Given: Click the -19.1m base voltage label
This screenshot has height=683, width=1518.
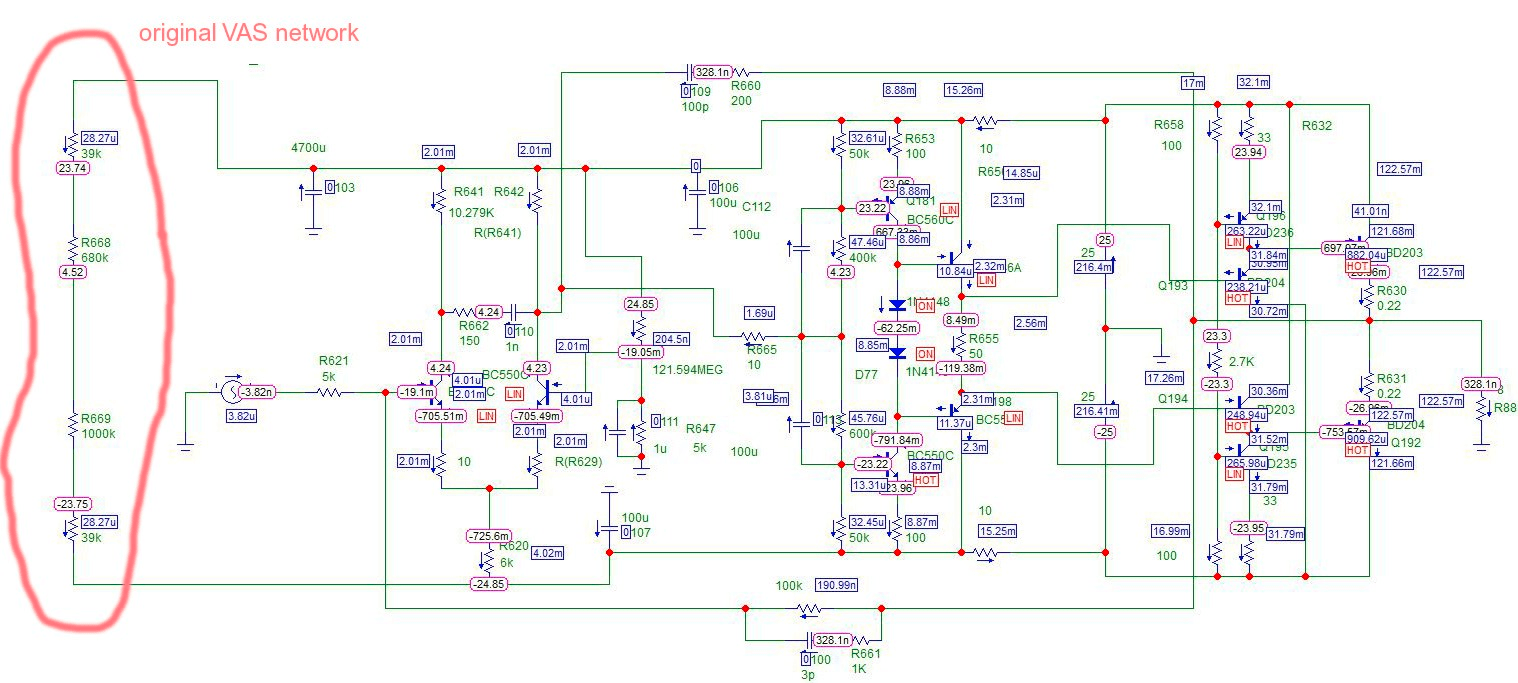Looking at the screenshot, I should coord(416,392).
